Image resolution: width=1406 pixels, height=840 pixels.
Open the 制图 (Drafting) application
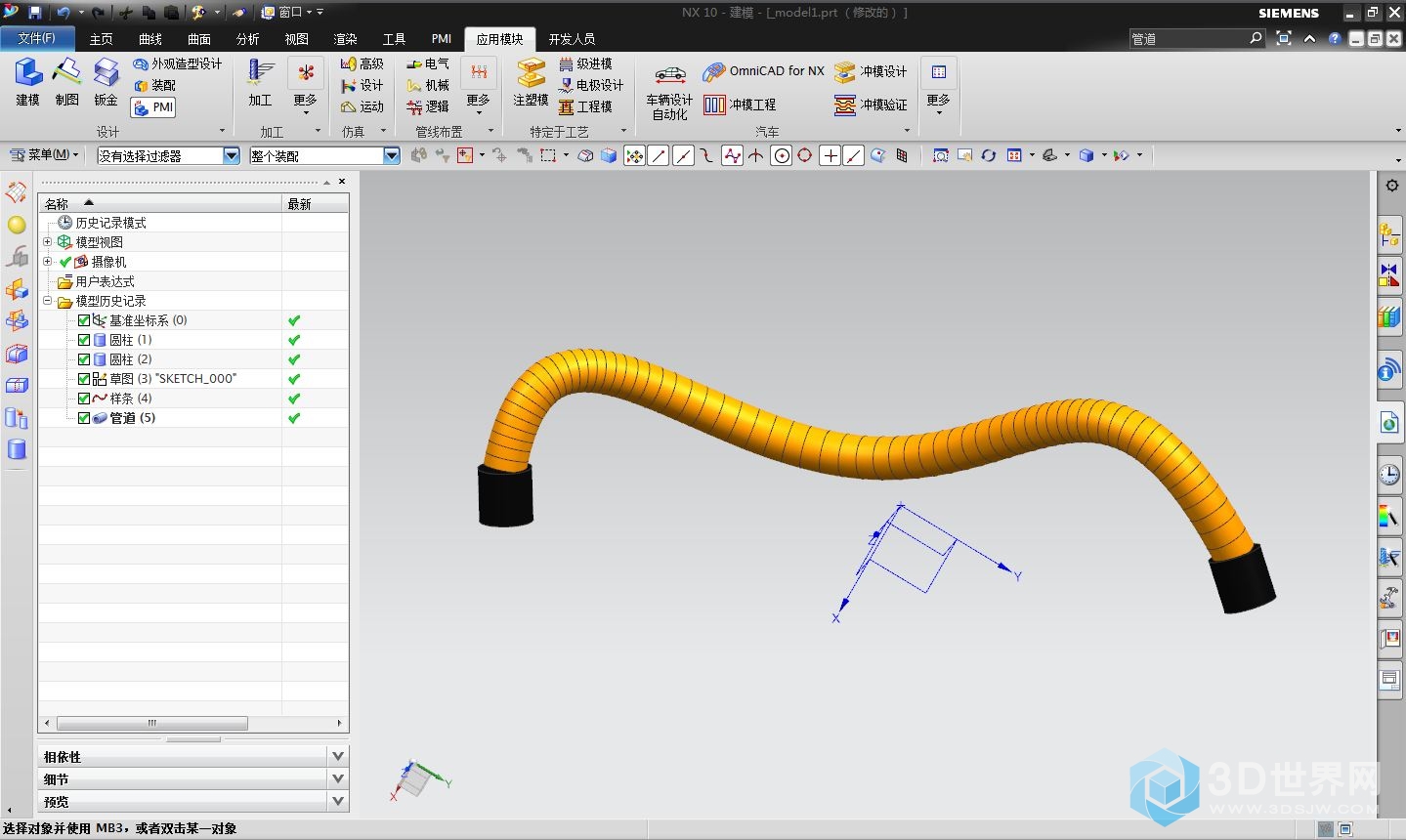pyautogui.click(x=66, y=82)
